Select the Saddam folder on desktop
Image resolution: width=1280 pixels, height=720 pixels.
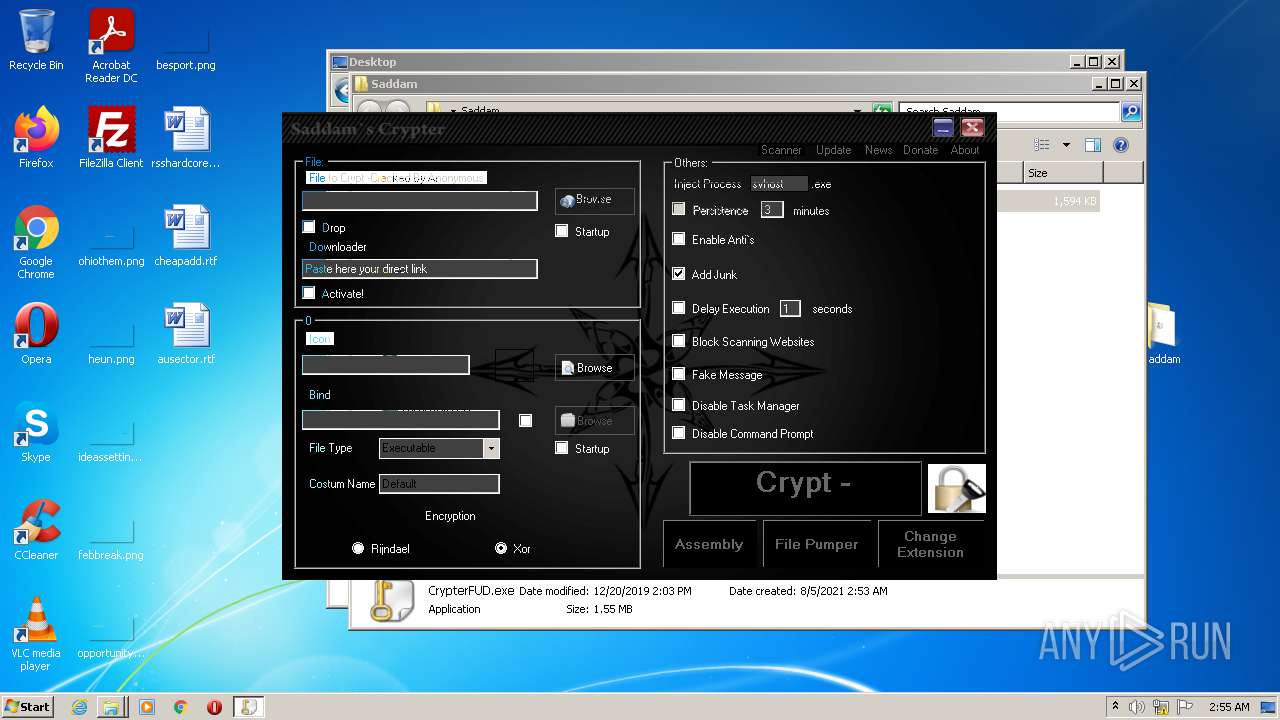1163,335
